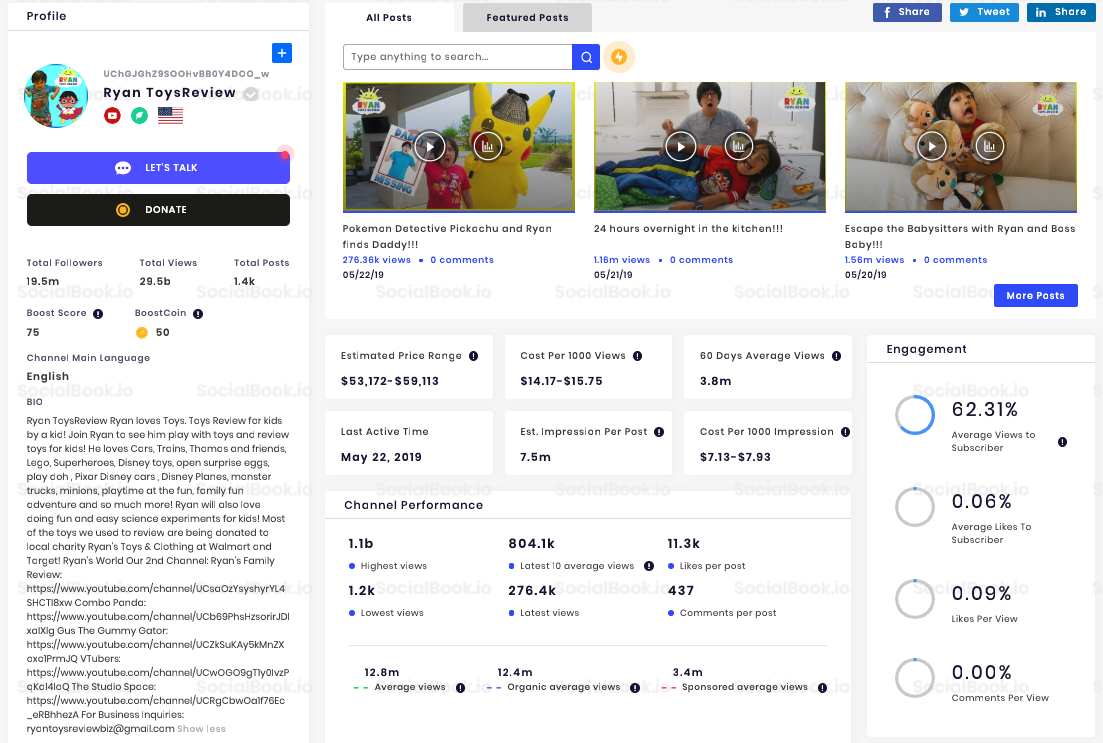
Task: Open stats icon on Pokemon Detective Pikachu thumbnail
Action: [x=487, y=146]
